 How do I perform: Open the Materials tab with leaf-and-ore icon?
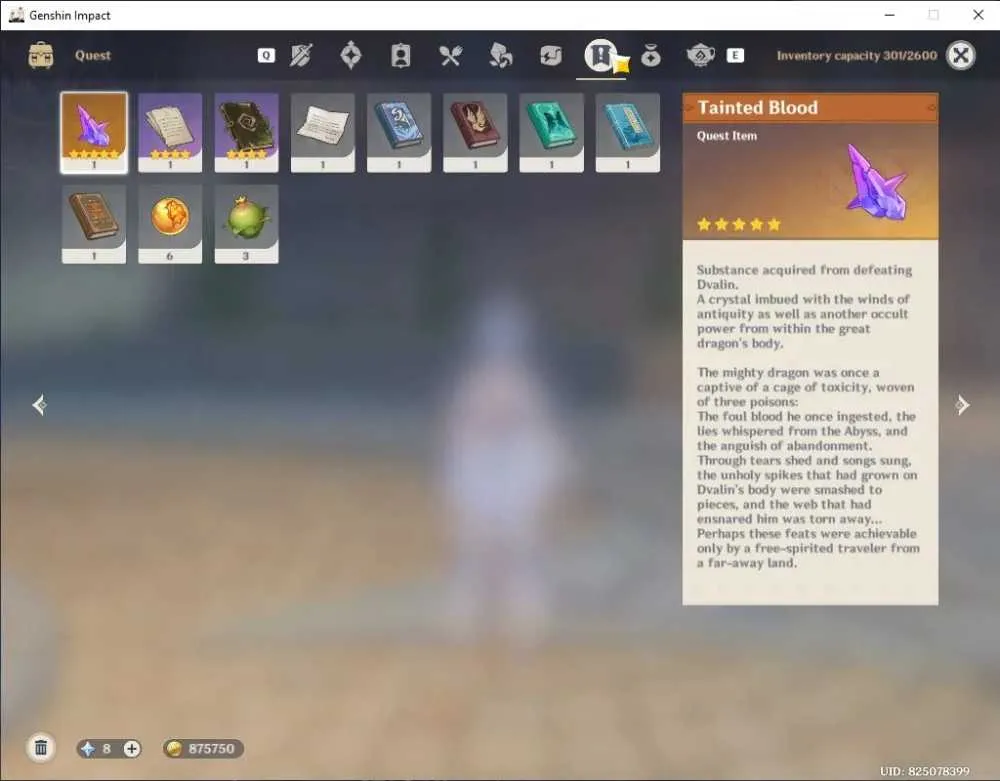(x=501, y=55)
